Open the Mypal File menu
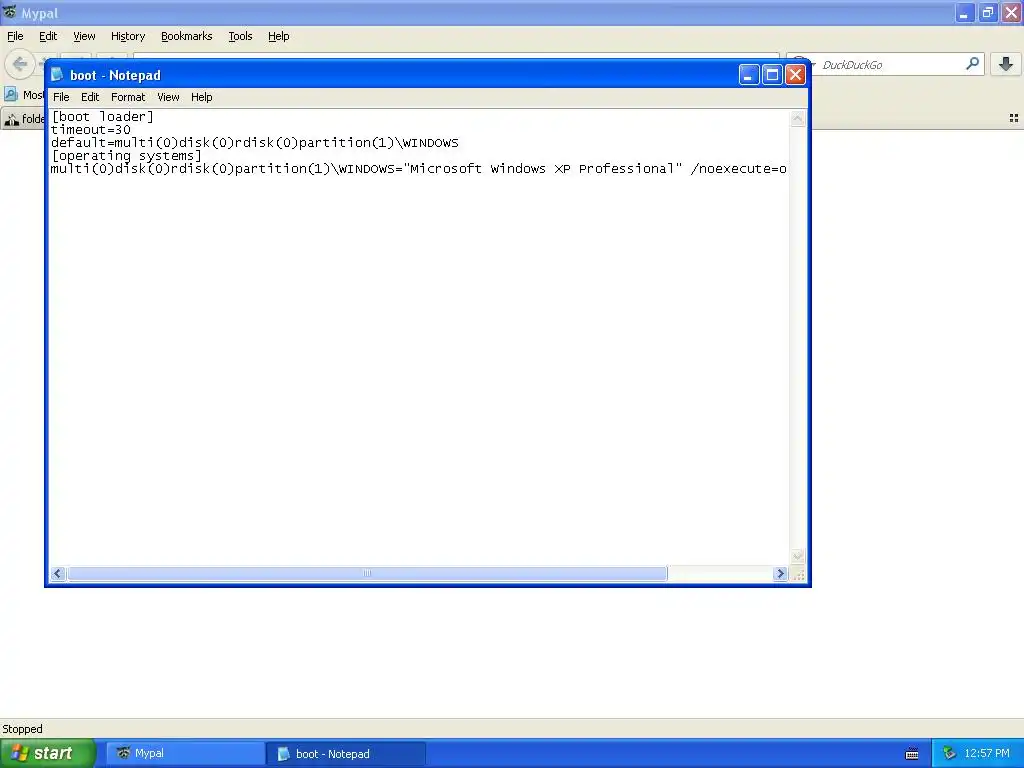The width and height of the screenshot is (1024, 768). (15, 36)
